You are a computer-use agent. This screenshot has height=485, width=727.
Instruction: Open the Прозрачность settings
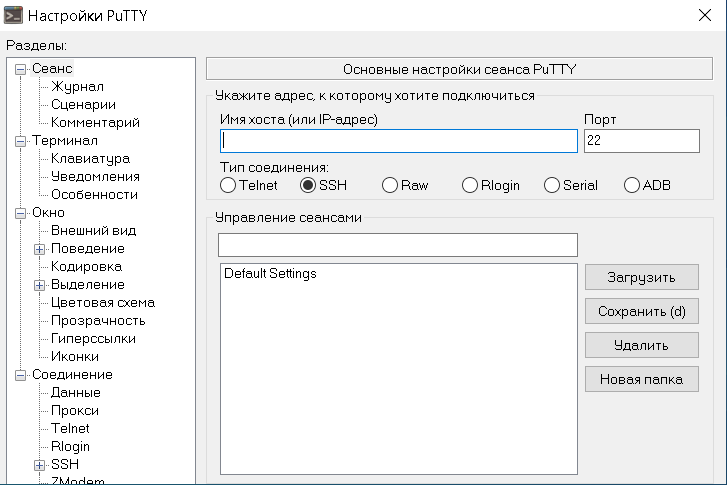click(98, 321)
